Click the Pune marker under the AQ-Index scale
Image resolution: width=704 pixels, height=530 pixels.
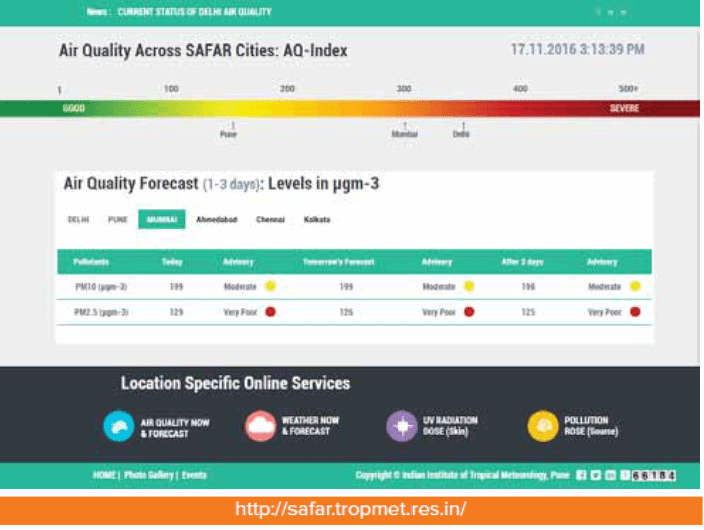click(x=229, y=130)
